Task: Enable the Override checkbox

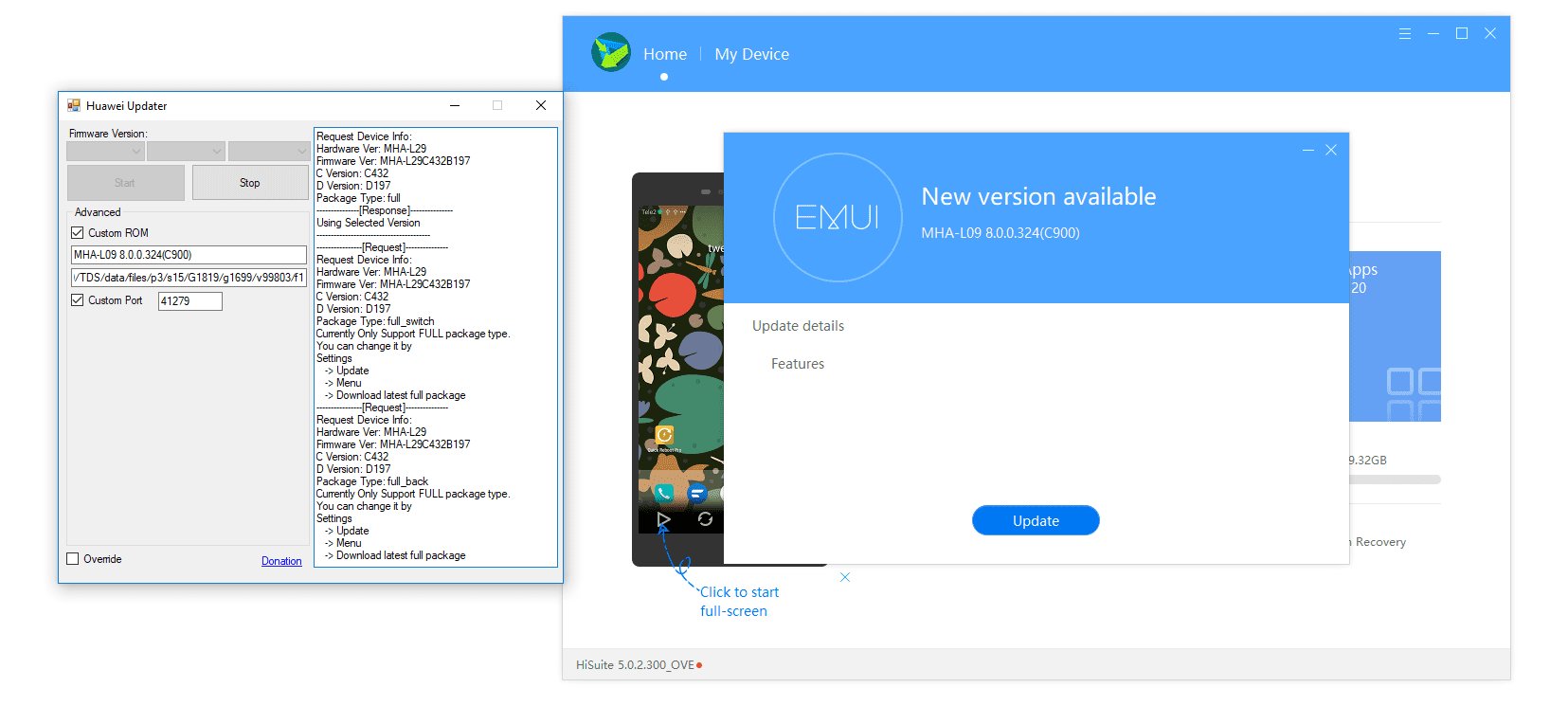Action: (x=73, y=559)
